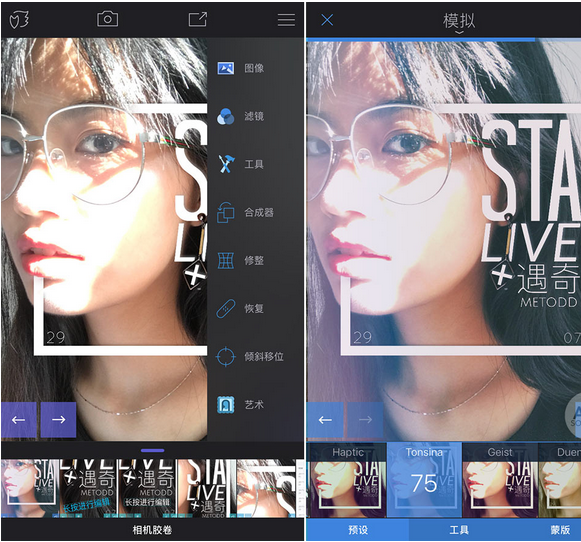Select the Haptic preset thumbnail
This screenshot has height=542, width=581.
[x=347, y=480]
